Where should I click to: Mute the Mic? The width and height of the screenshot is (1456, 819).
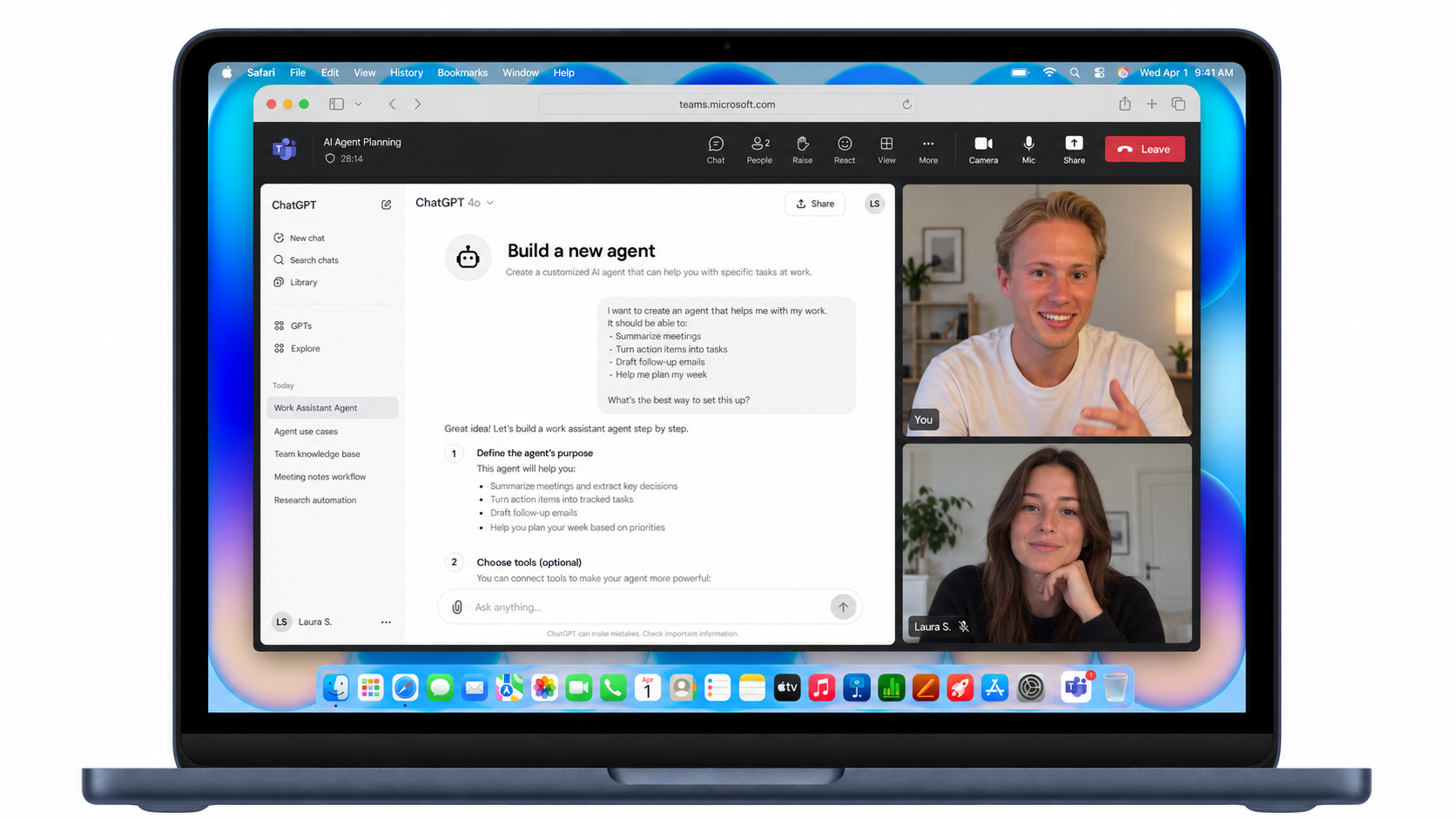click(1028, 150)
